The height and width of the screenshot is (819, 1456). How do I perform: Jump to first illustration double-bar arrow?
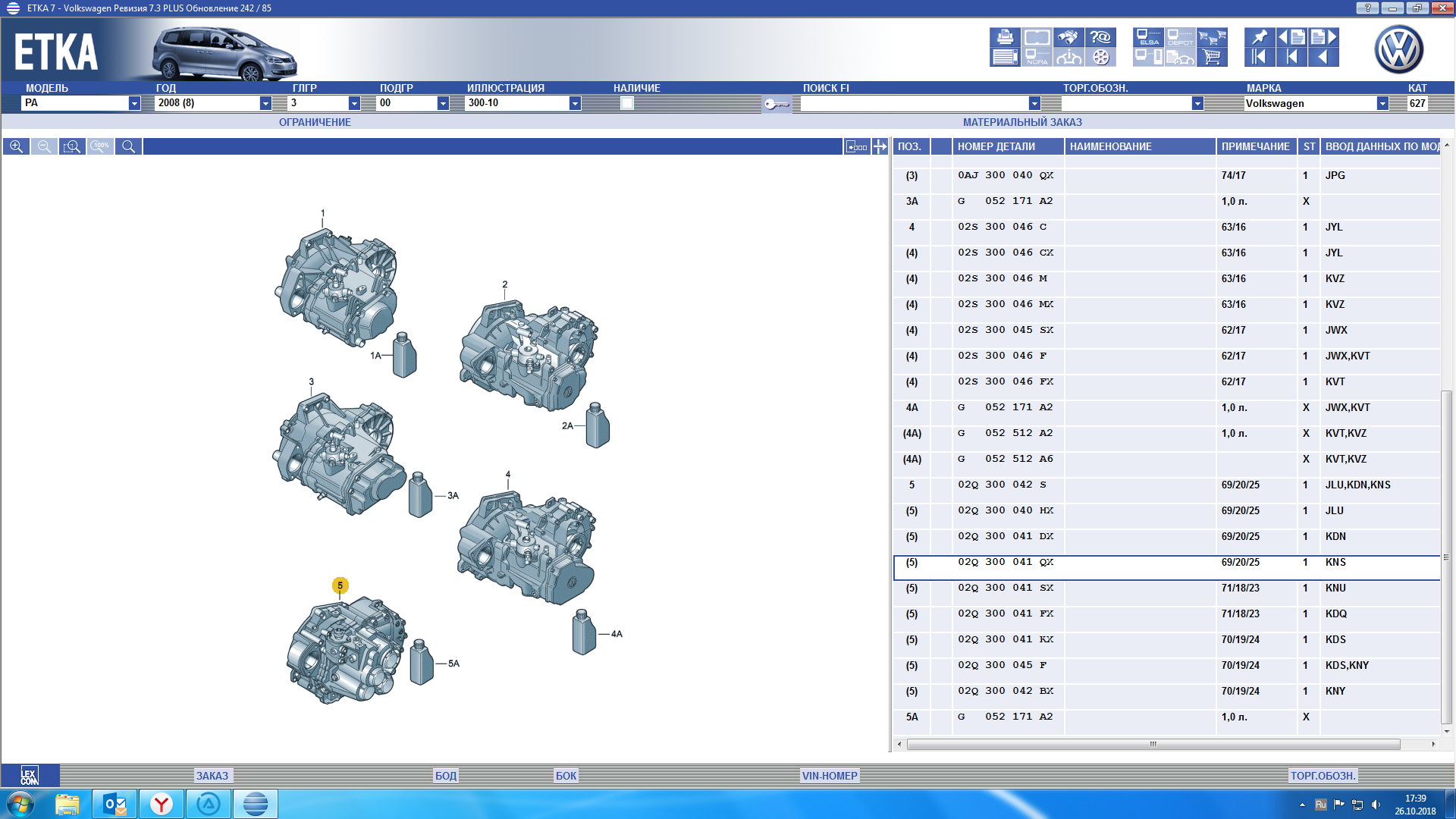(1260, 57)
